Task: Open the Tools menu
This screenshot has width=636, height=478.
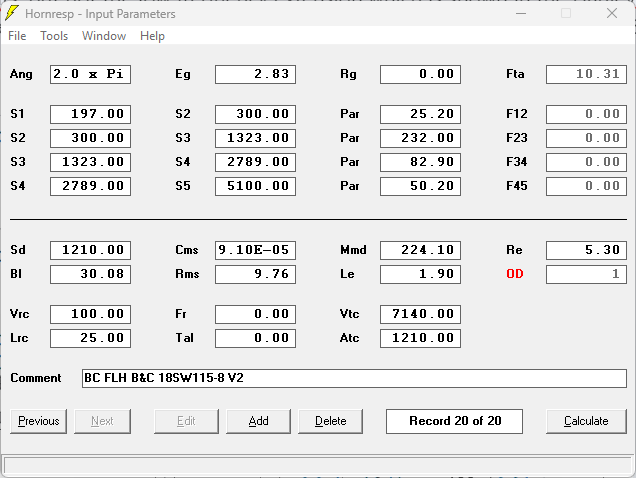Action: click(x=54, y=36)
